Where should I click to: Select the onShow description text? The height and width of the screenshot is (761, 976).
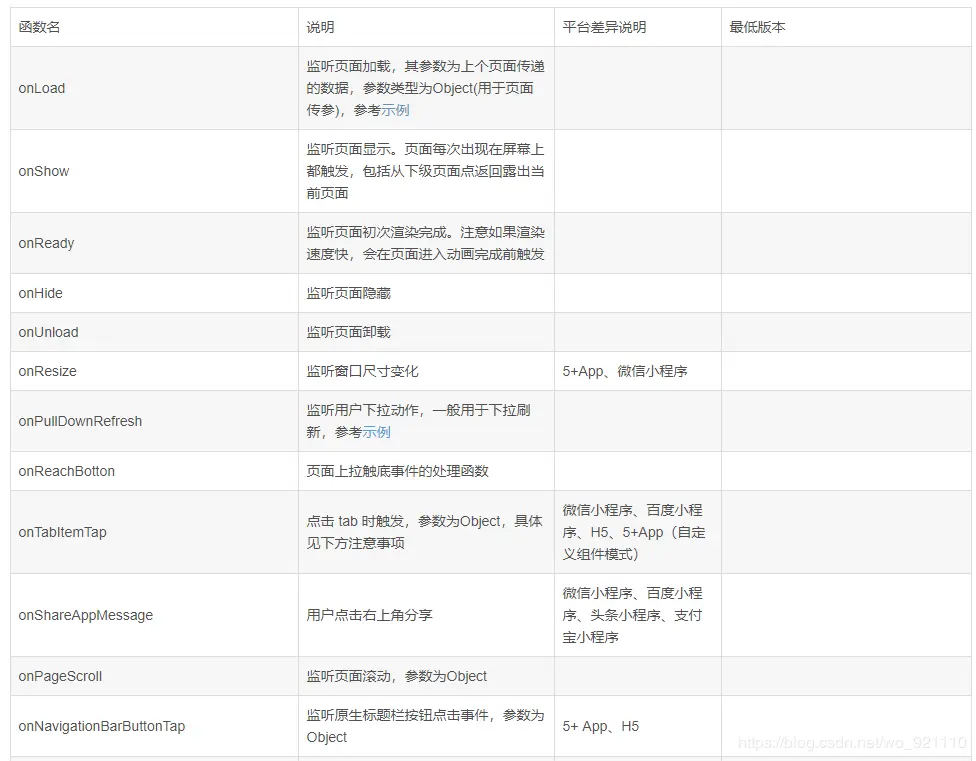point(425,171)
